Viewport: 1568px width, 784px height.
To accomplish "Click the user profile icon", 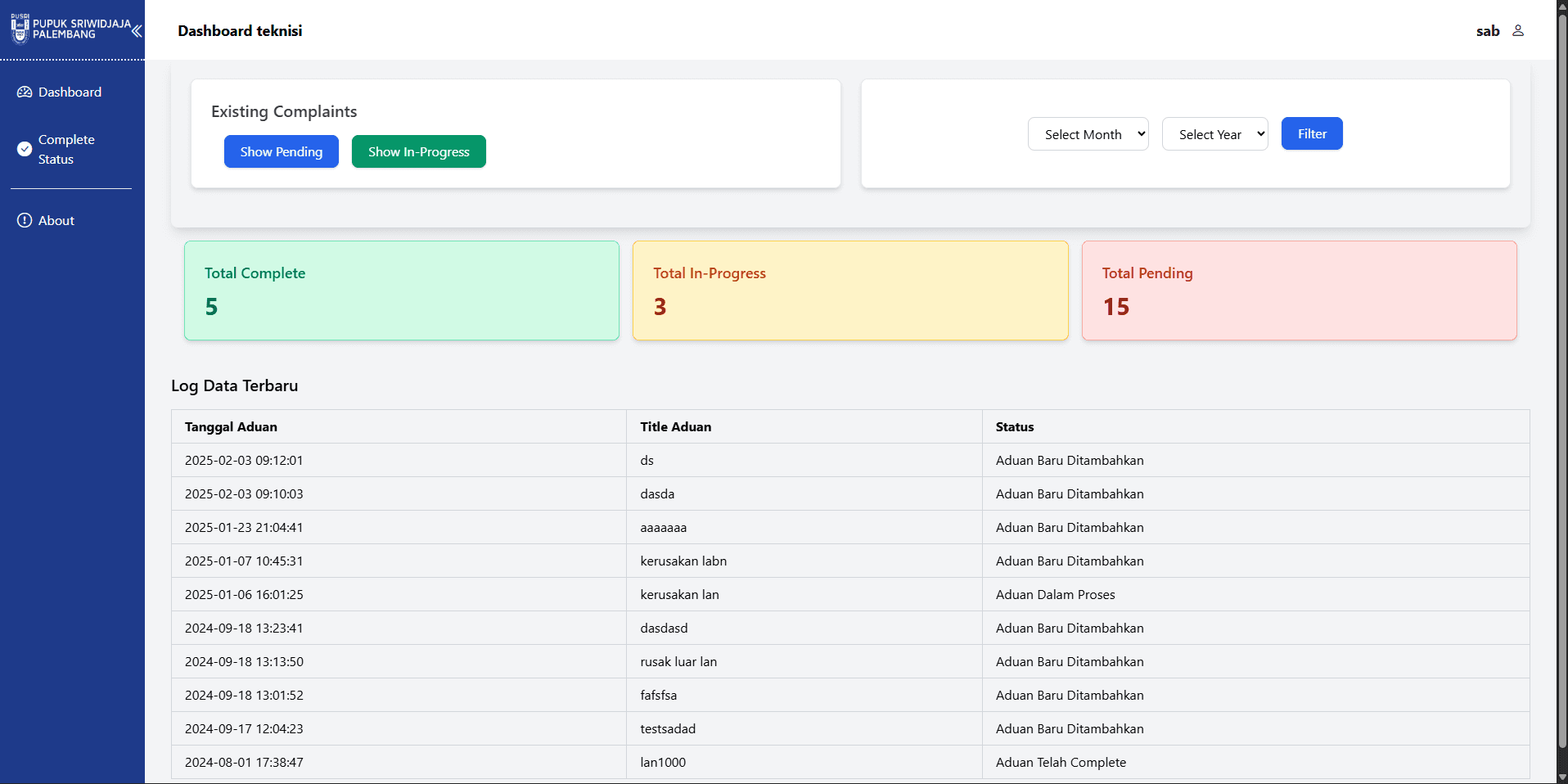I will [1518, 31].
